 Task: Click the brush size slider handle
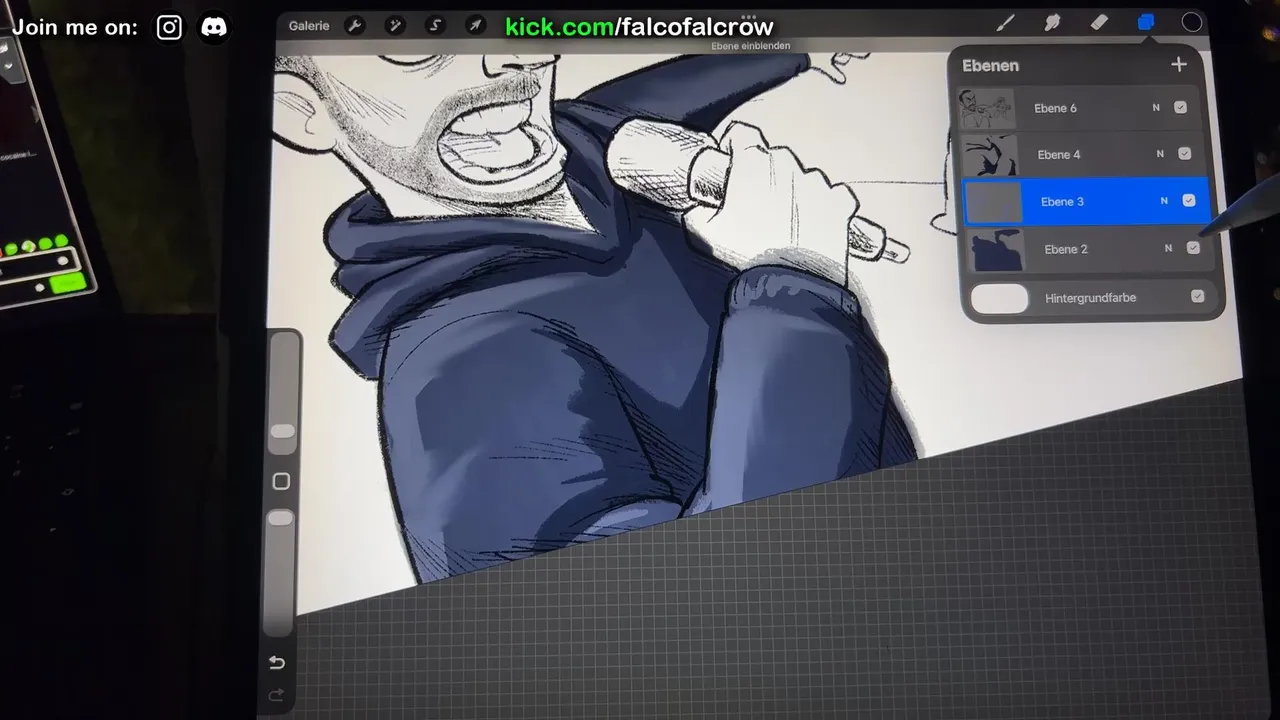[283, 431]
